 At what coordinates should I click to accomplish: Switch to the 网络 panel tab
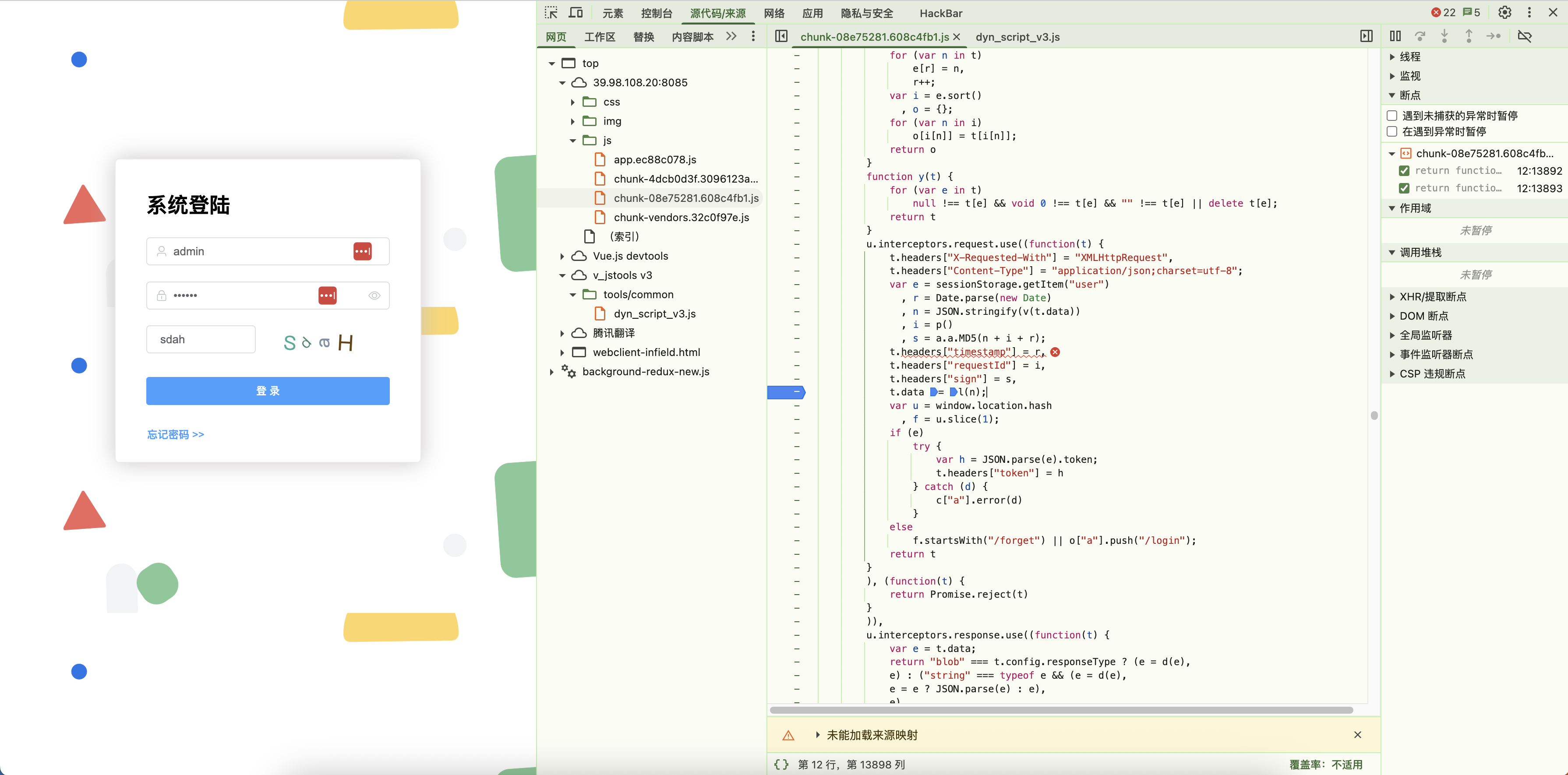(x=773, y=14)
